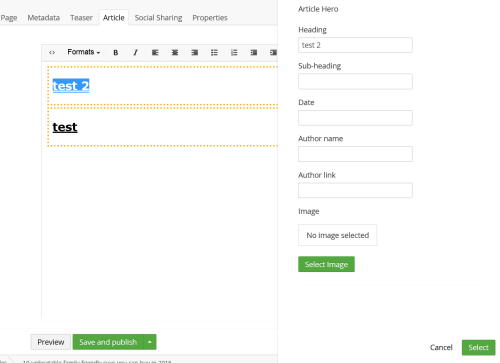Align text right
Image resolution: width=500 pixels, height=363 pixels.
pos(195,52)
